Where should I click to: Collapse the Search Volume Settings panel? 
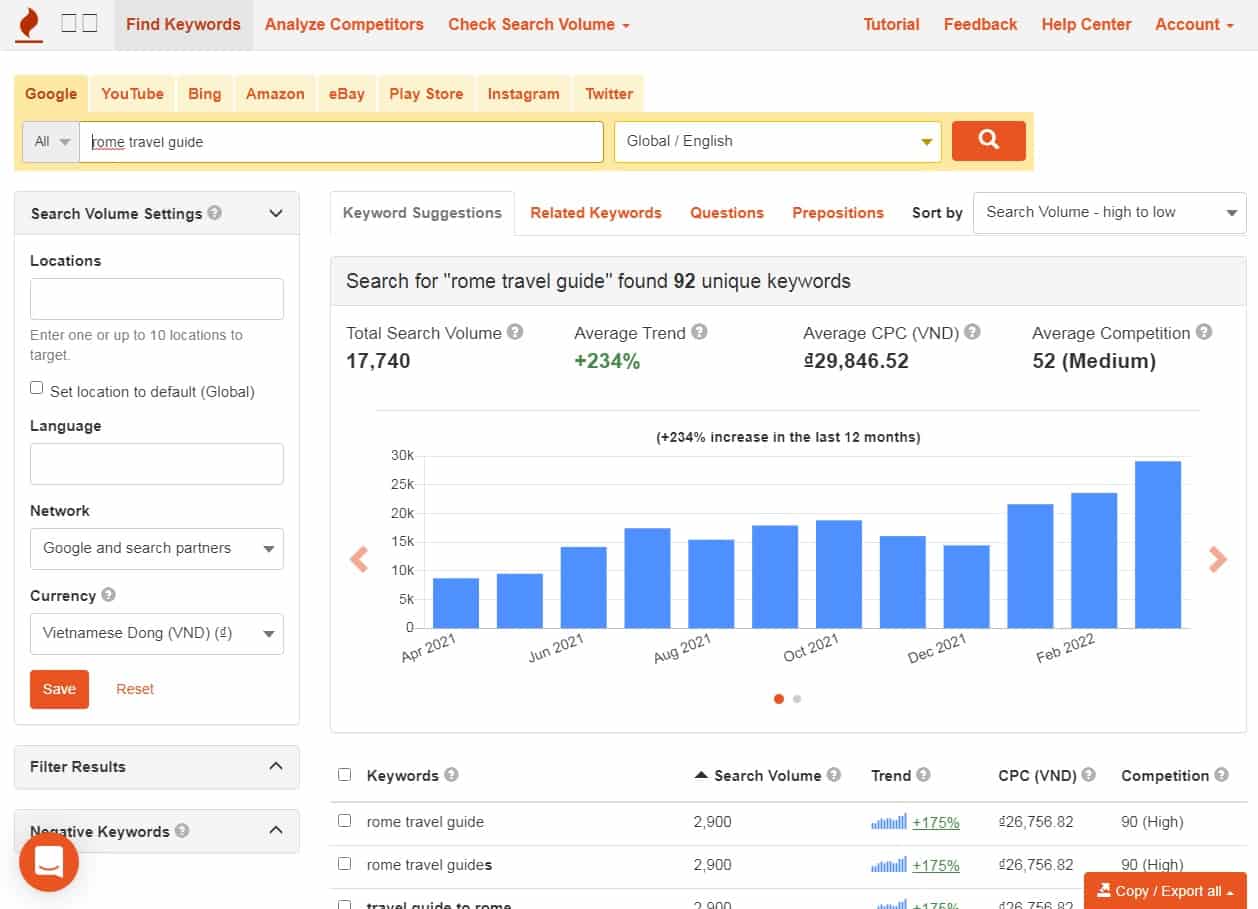[x=277, y=213]
